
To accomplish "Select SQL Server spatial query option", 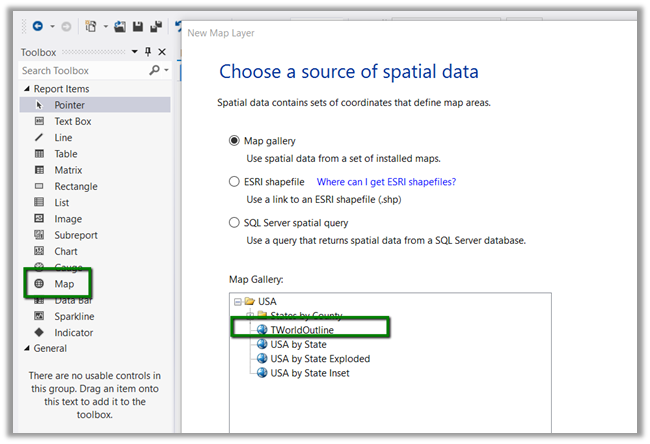I will click(x=235, y=223).
